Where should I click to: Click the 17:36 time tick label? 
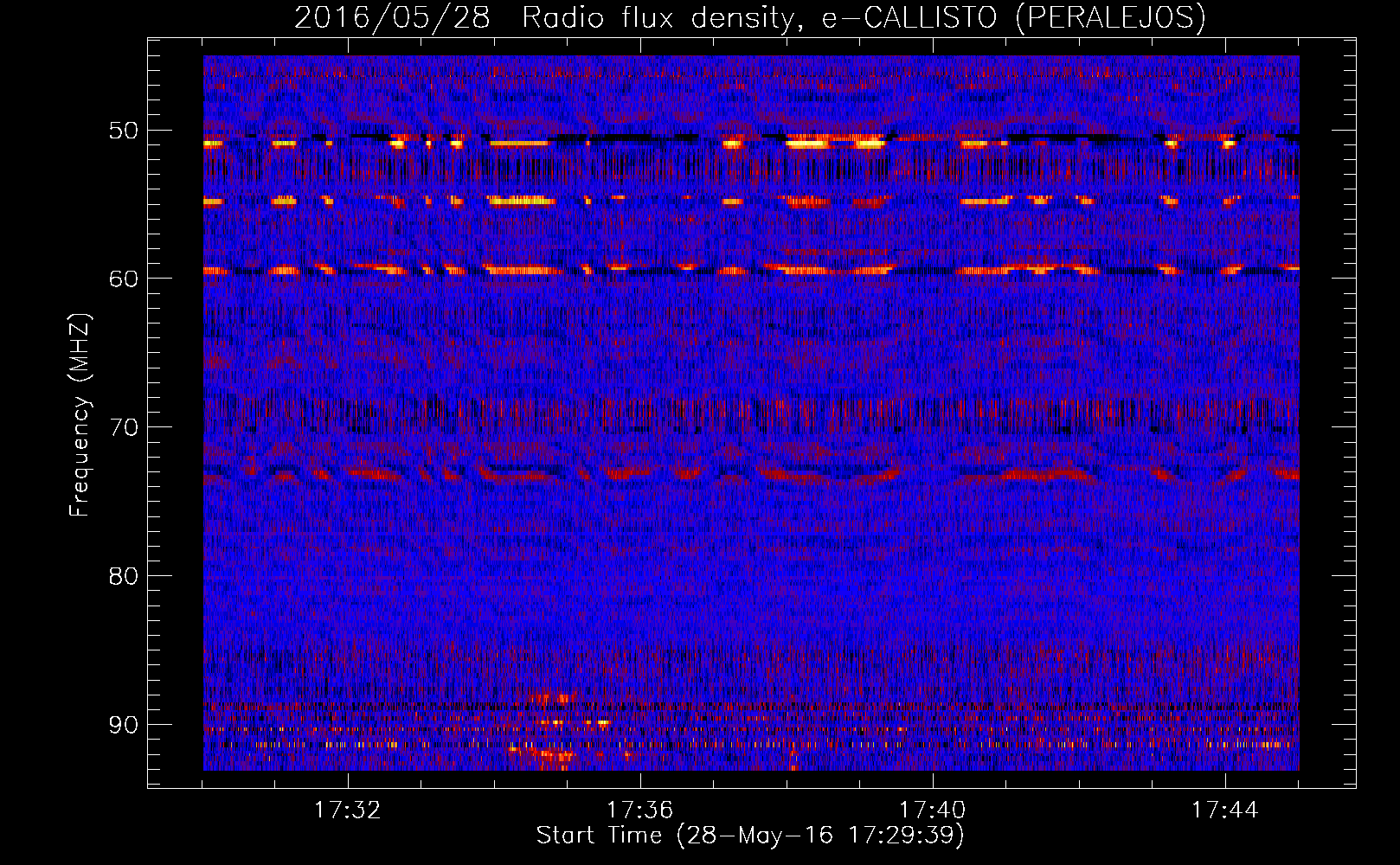click(639, 810)
